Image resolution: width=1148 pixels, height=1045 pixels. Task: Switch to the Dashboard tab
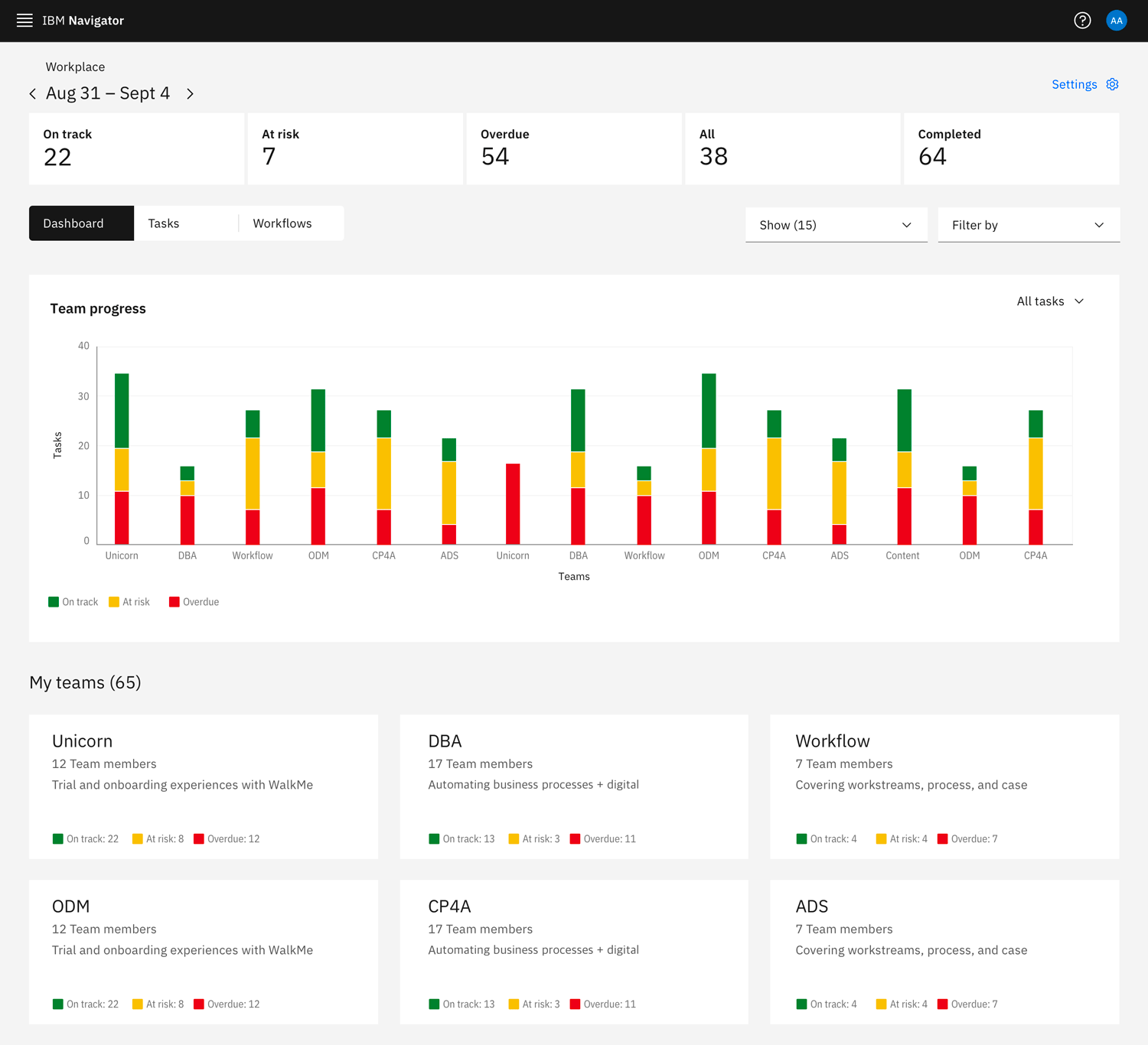81,223
